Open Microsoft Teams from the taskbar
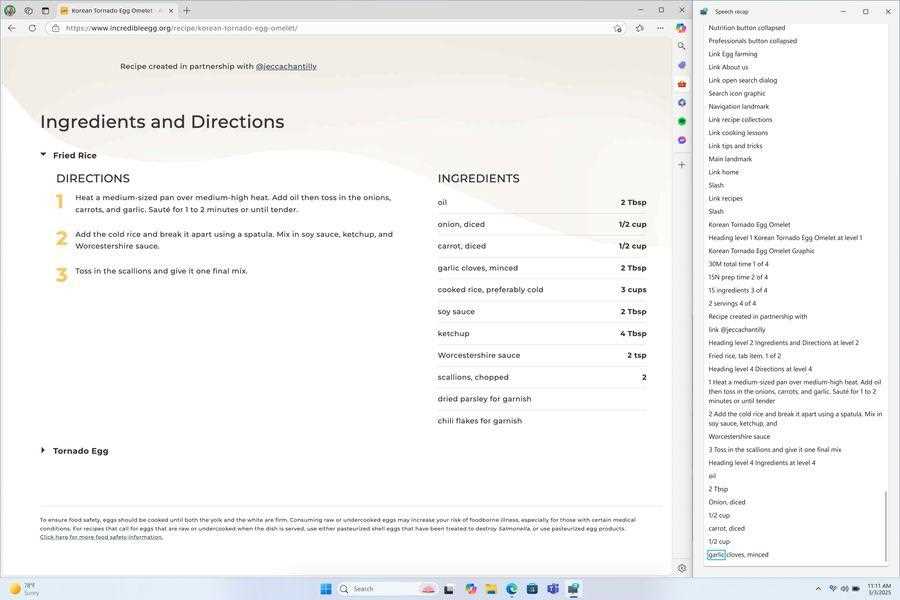Viewport: 900px width, 600px height. (x=552, y=589)
